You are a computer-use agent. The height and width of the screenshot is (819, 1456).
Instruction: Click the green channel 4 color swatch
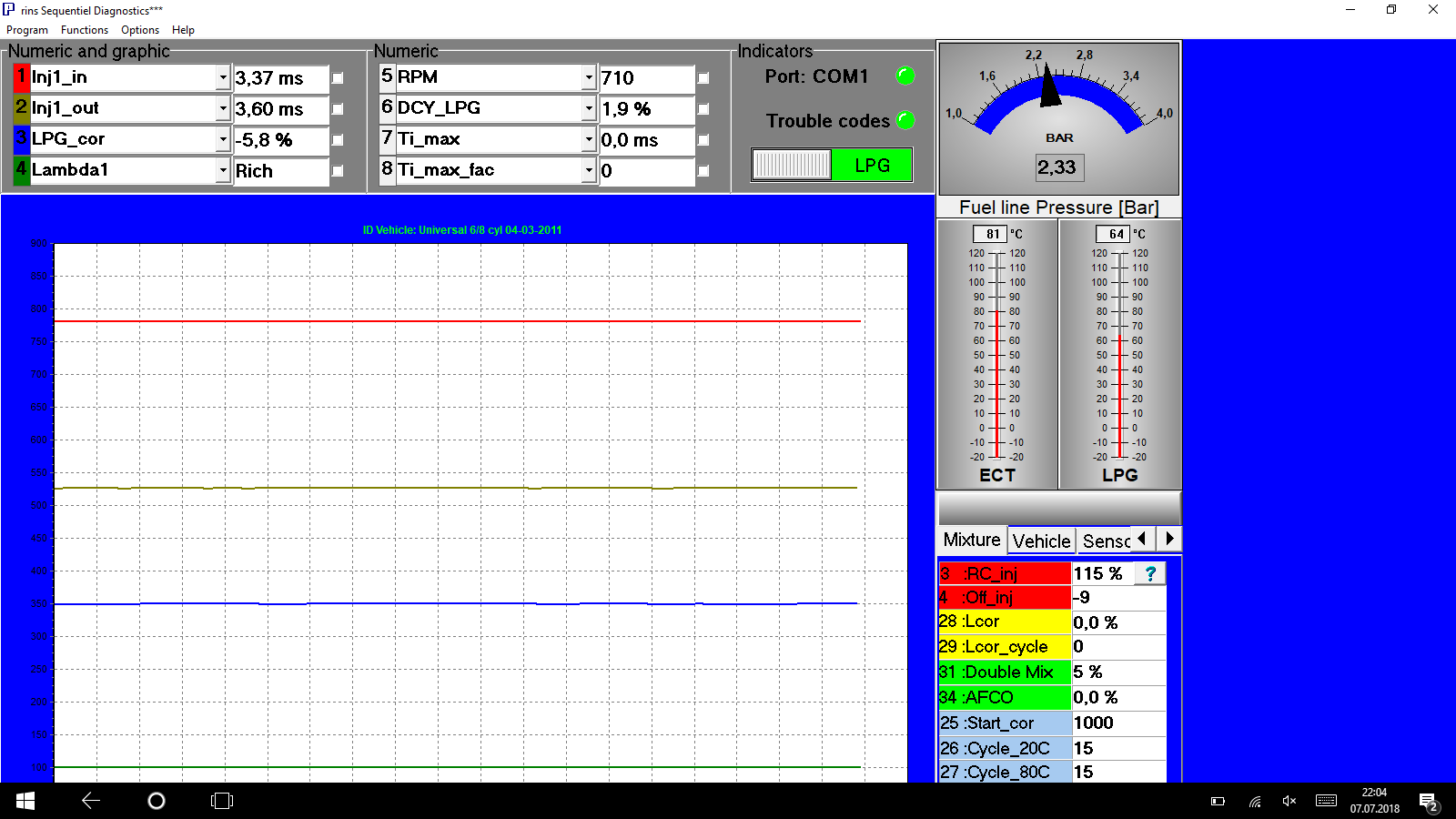coord(22,170)
